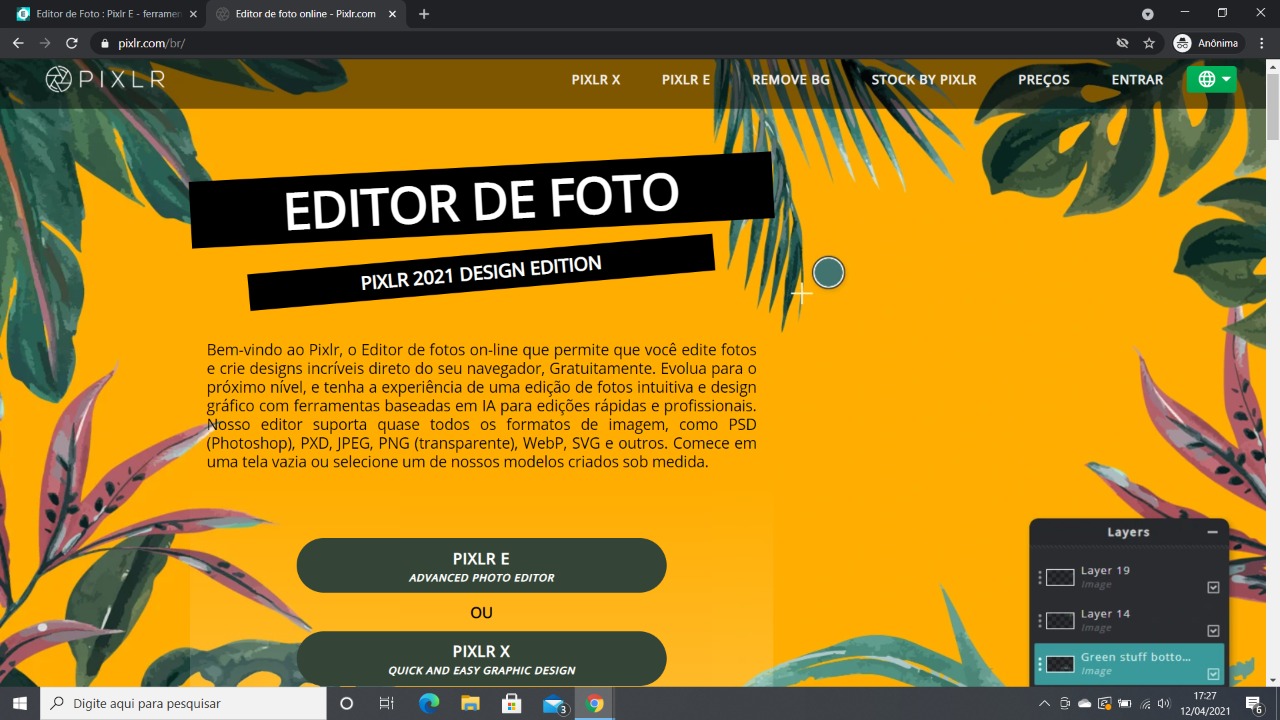Viewport: 1280px width, 720px height.
Task: Open the Mail app from taskbar
Action: click(554, 703)
